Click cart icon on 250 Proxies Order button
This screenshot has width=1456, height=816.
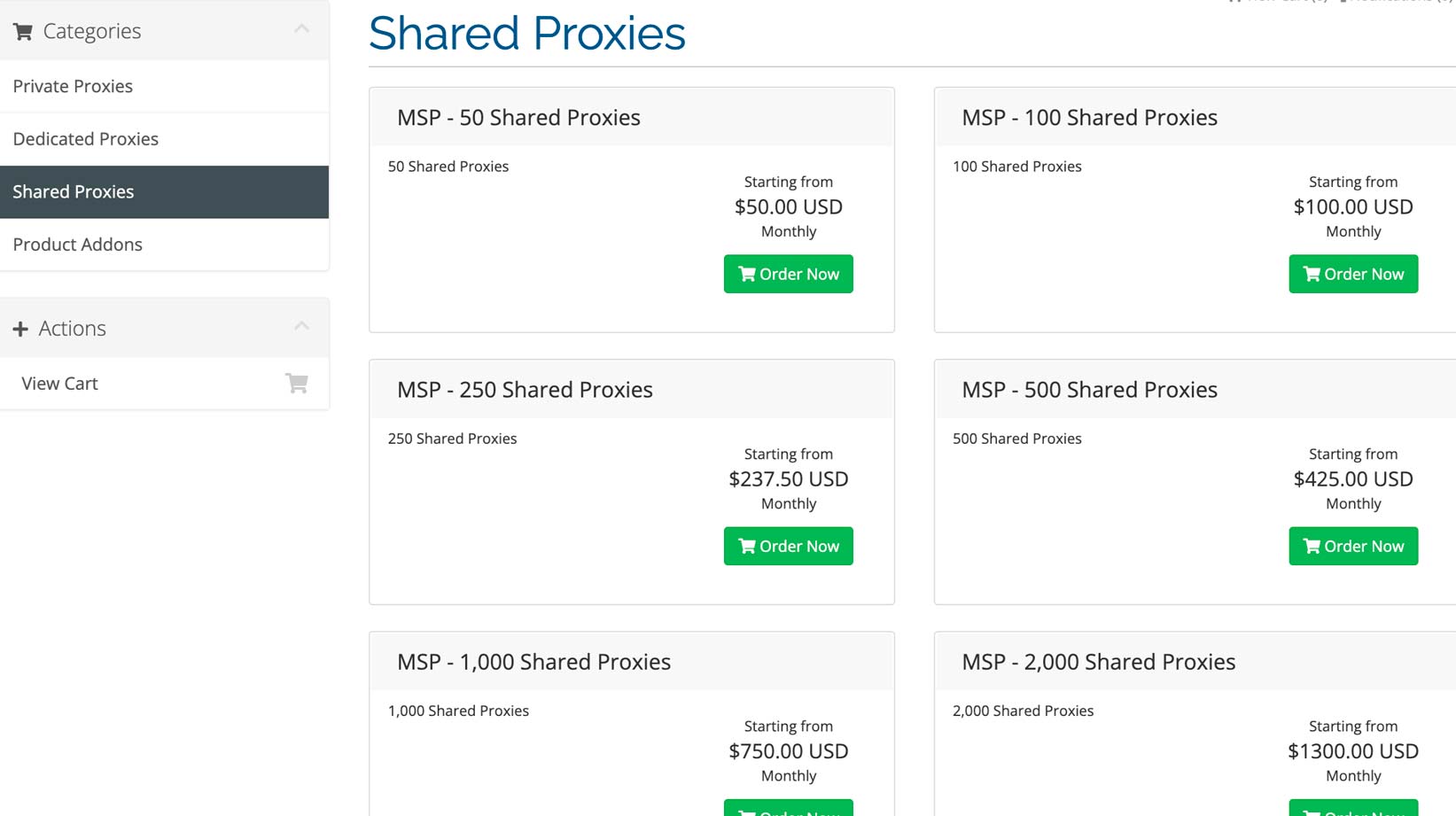tap(747, 546)
